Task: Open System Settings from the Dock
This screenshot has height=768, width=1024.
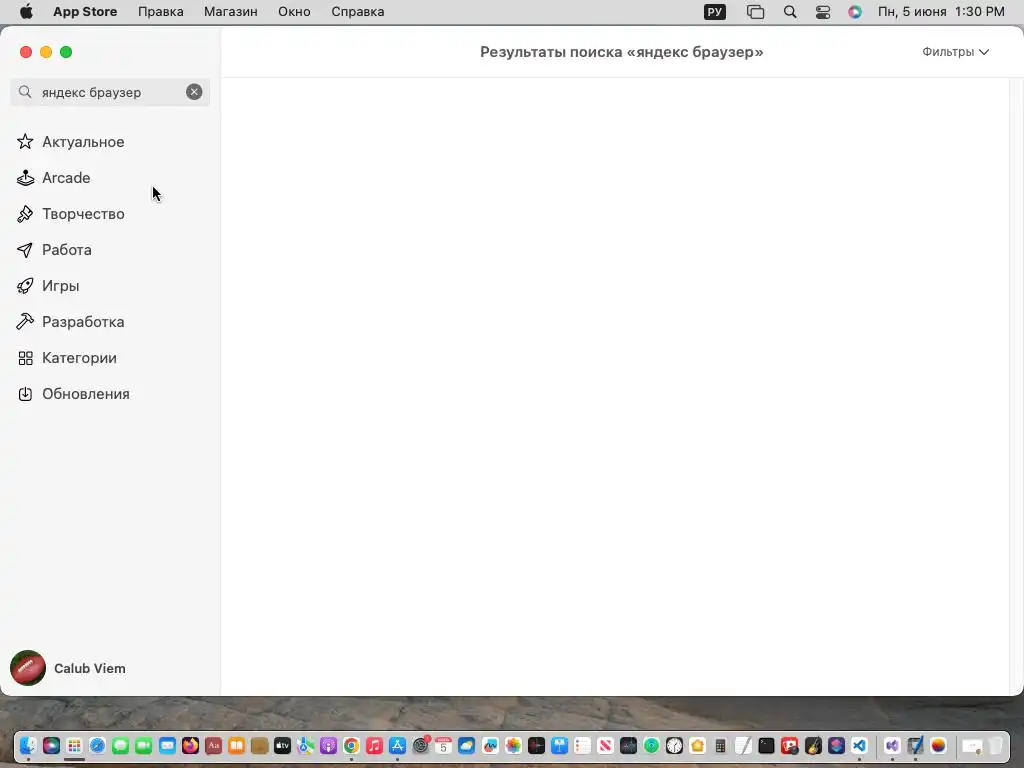Action: click(x=421, y=746)
